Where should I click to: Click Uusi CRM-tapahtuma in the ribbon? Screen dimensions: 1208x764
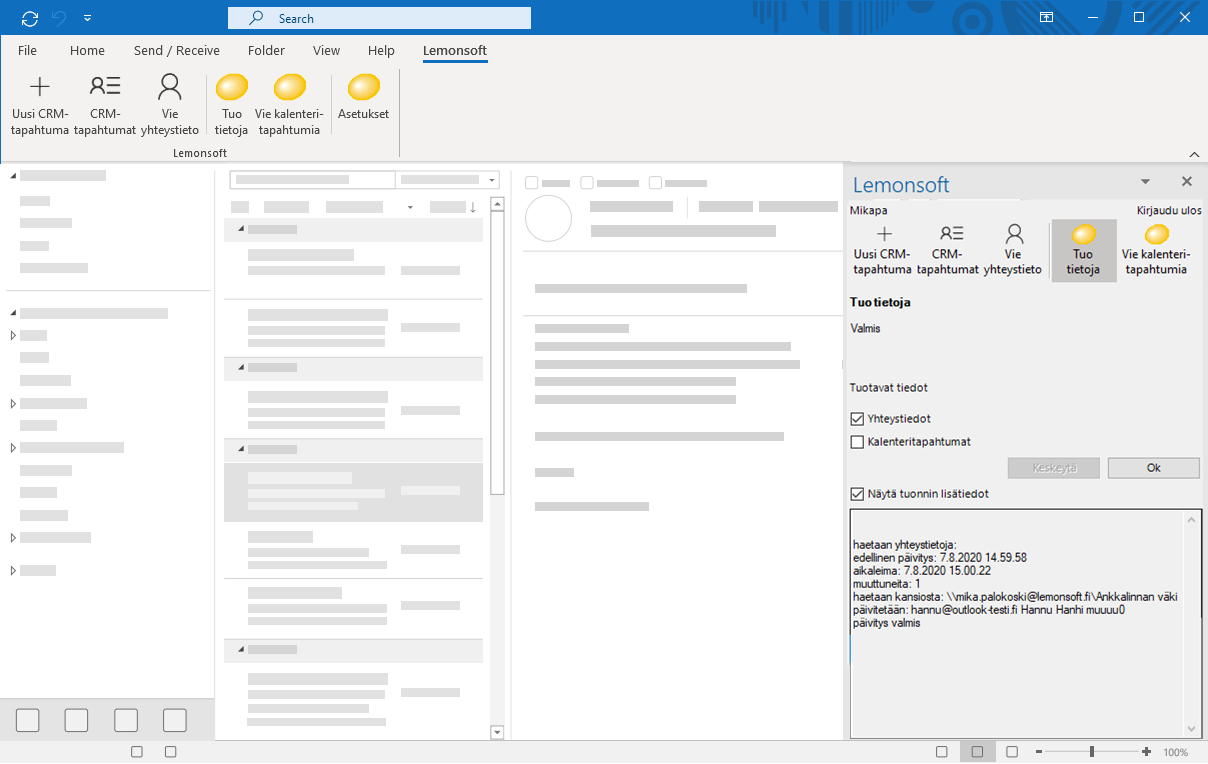tap(40, 105)
